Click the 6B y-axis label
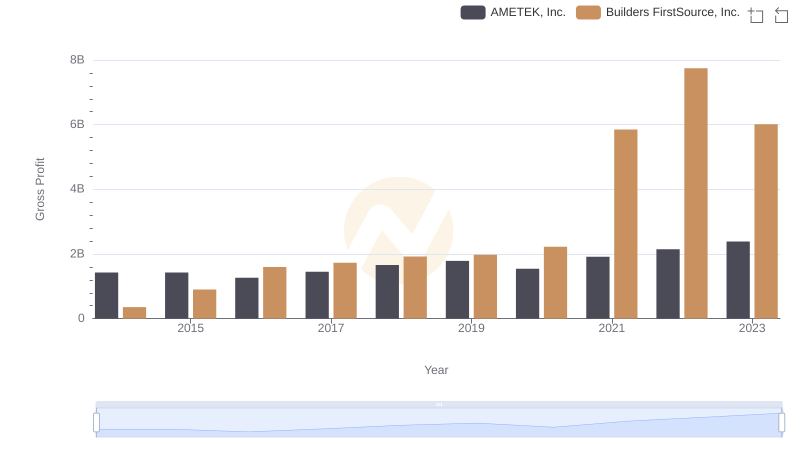This screenshot has width=800, height=461. click(77, 124)
